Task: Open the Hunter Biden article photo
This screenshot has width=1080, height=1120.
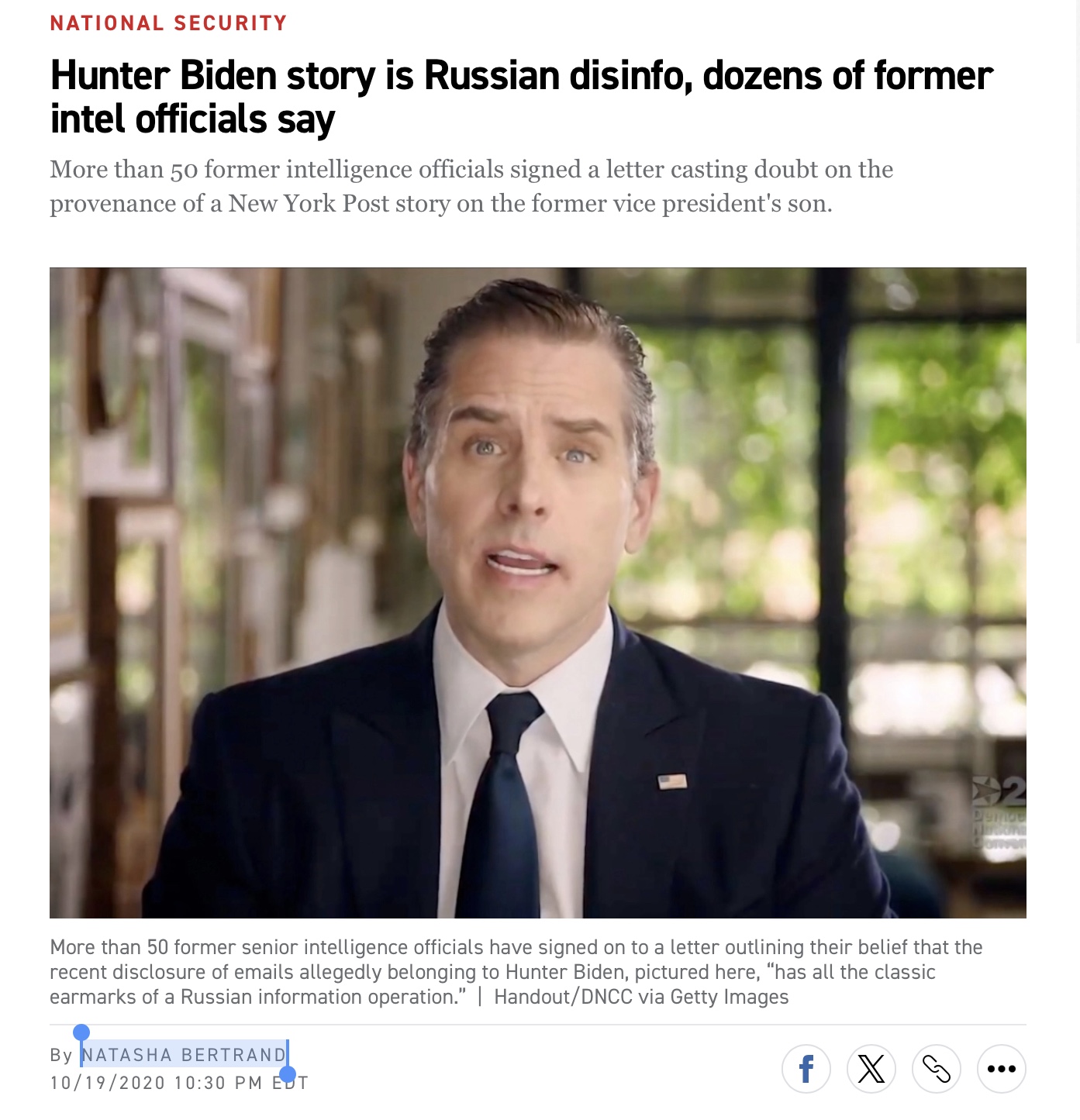Action: (538, 593)
